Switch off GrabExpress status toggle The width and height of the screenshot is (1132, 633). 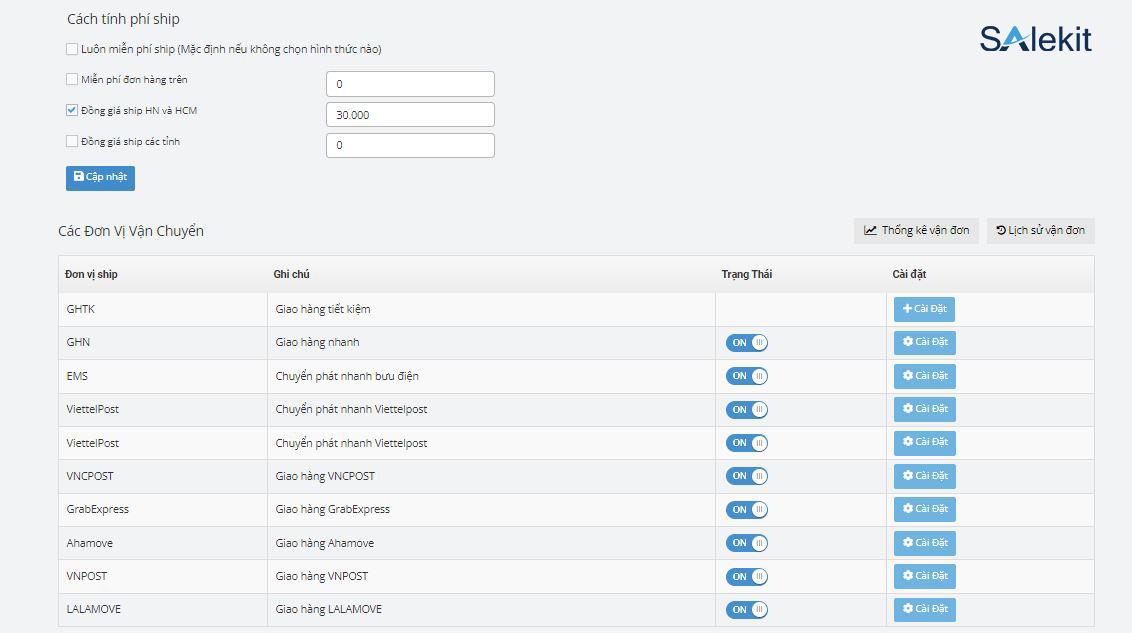coord(747,509)
